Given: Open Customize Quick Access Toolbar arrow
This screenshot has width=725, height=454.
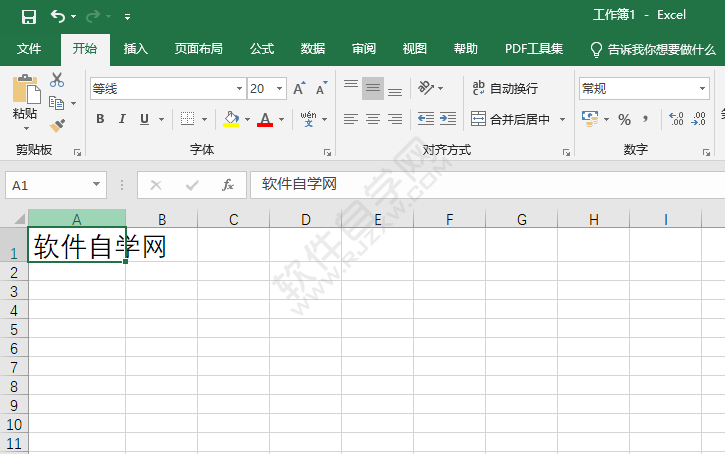Looking at the screenshot, I should (x=127, y=18).
